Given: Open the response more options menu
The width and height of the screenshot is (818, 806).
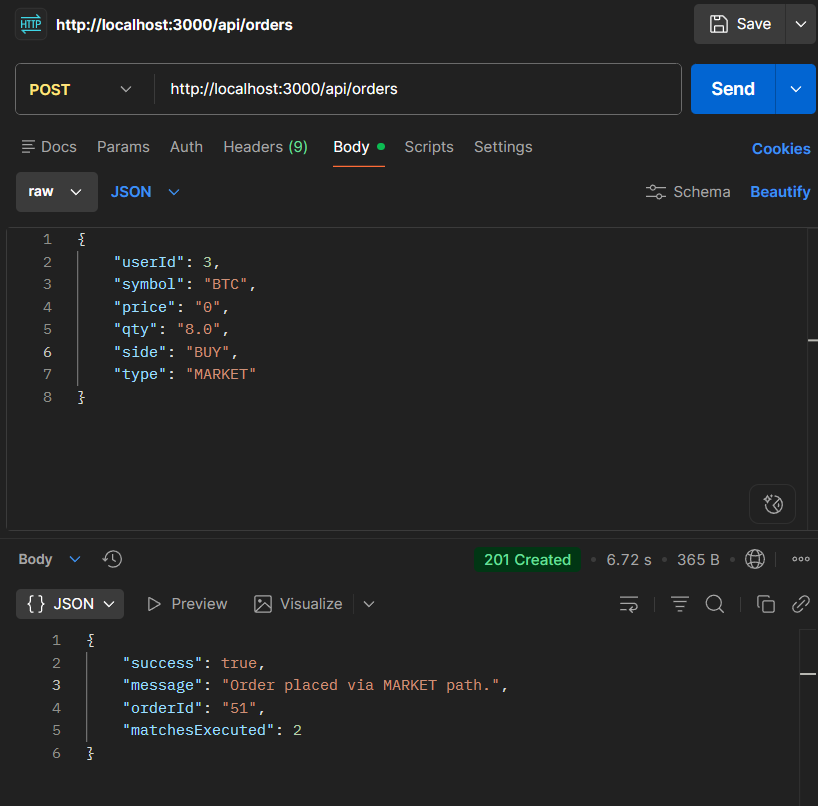Looking at the screenshot, I should (x=801, y=559).
